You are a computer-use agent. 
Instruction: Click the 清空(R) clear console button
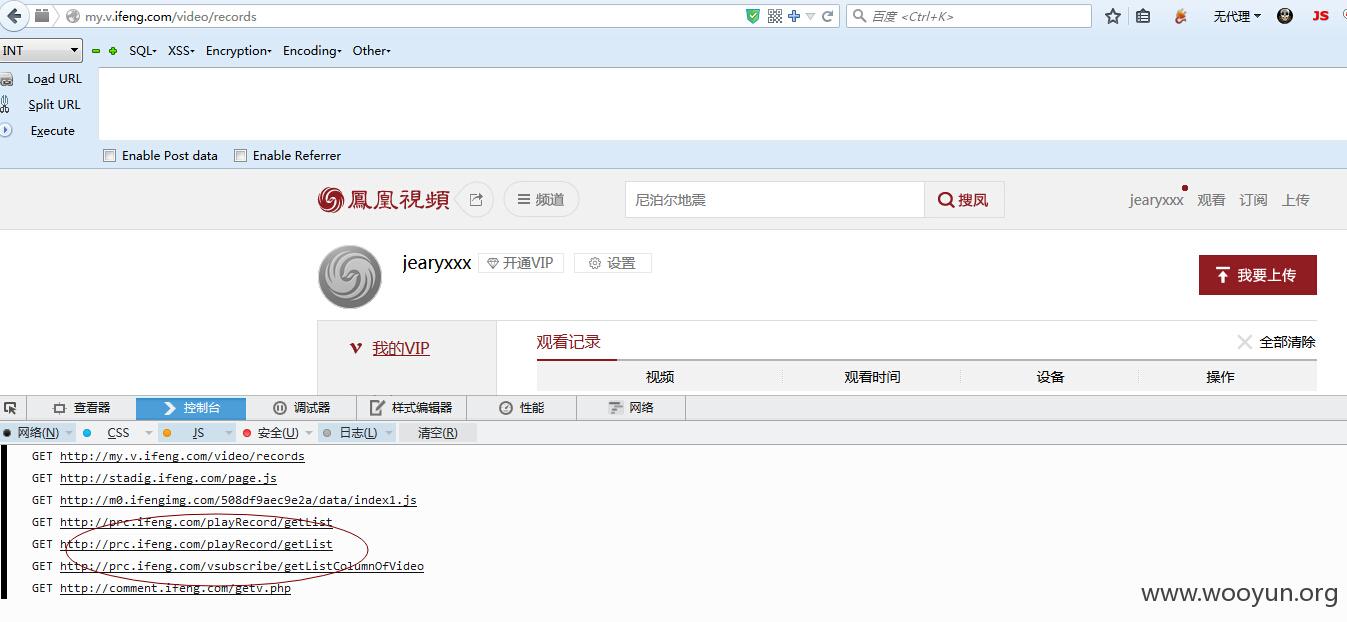438,433
